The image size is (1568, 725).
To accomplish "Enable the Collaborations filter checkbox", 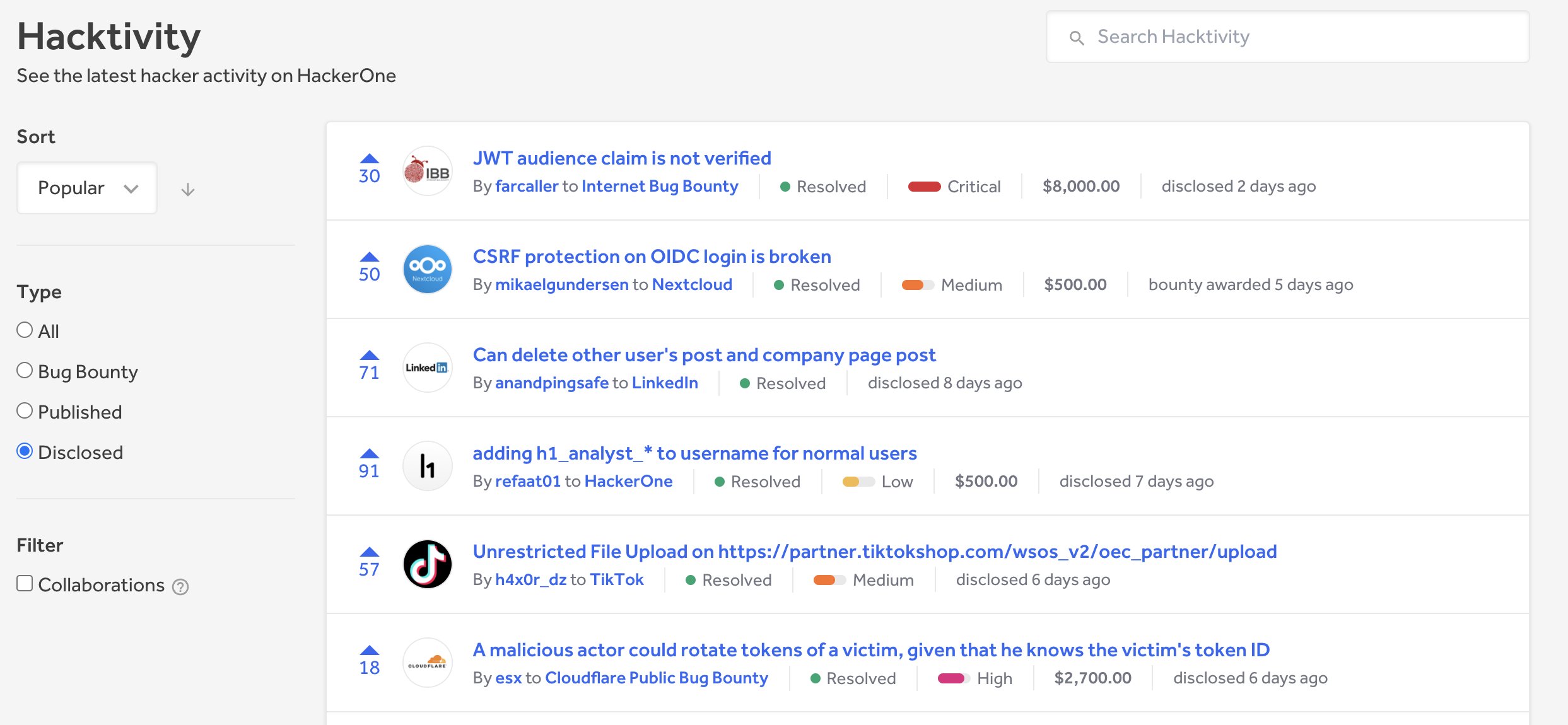I will click(25, 584).
